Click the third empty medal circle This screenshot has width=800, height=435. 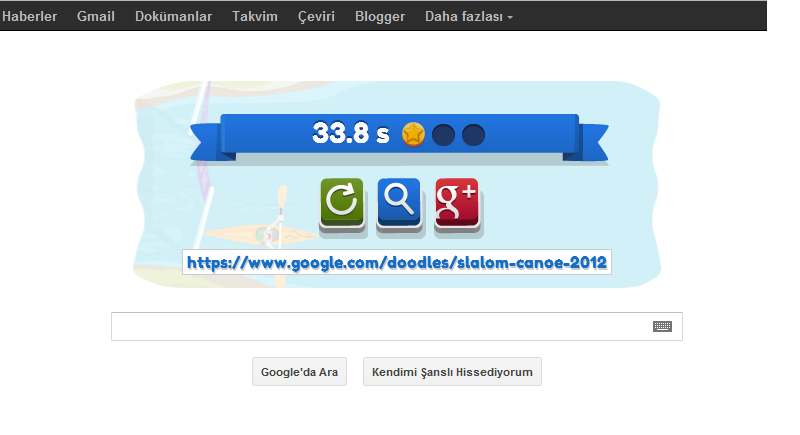click(473, 135)
